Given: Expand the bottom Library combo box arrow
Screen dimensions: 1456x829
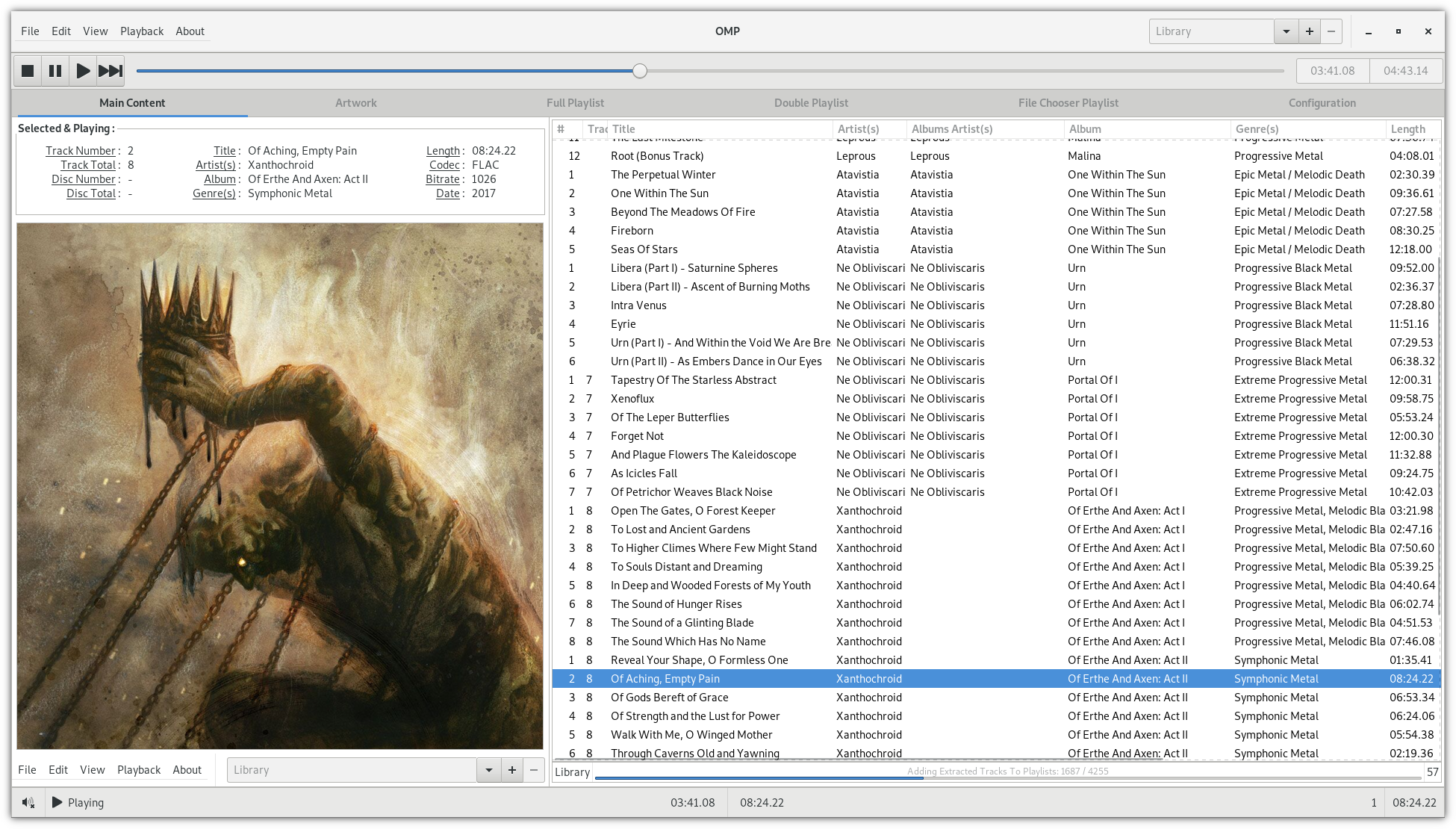Looking at the screenshot, I should point(489,770).
